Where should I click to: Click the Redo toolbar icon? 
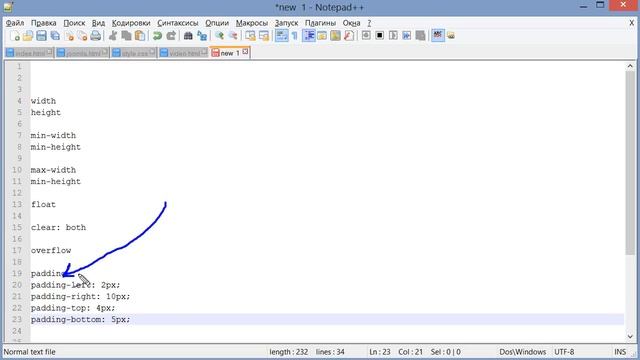coord(171,36)
